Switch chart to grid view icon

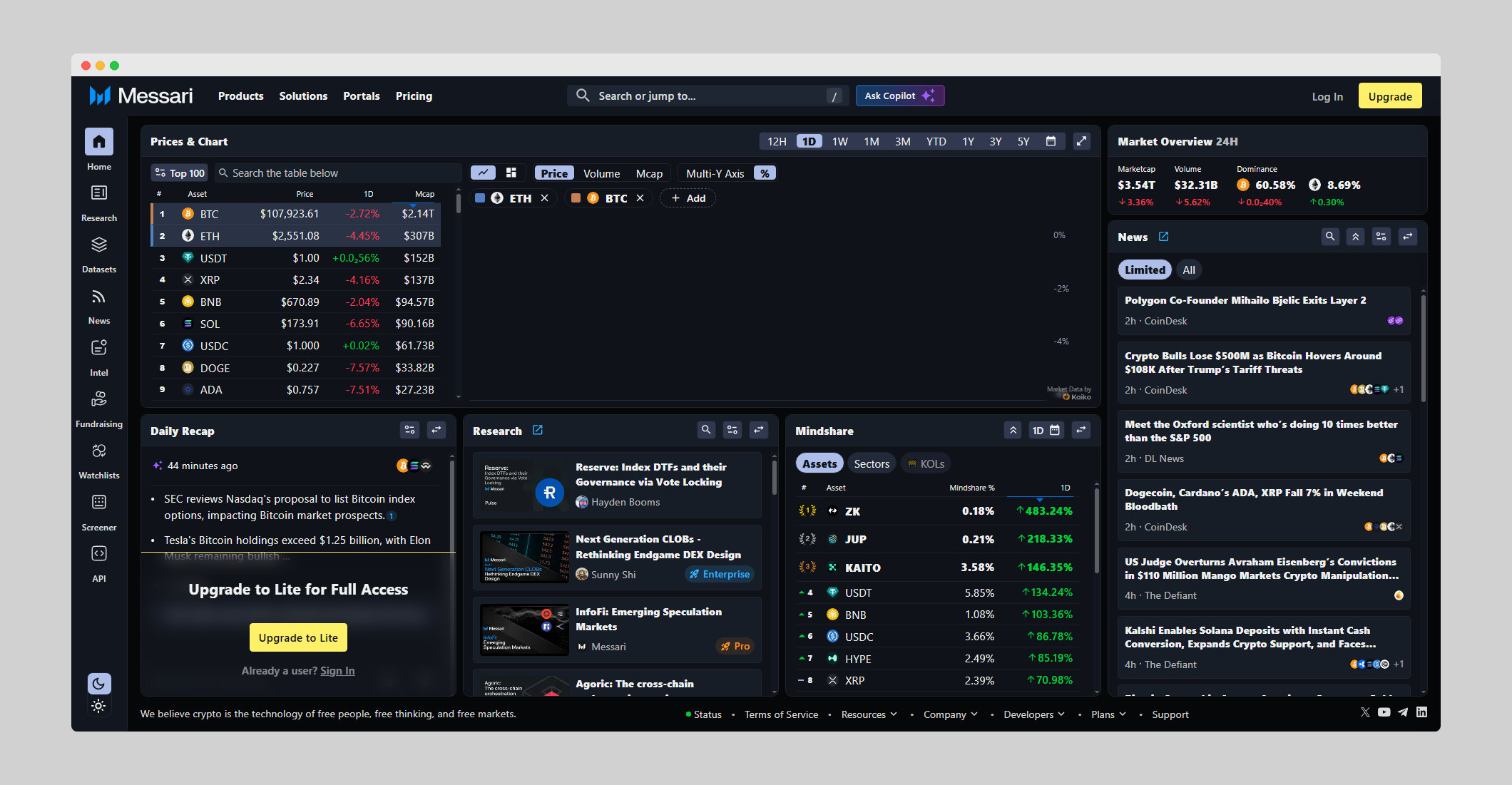pos(511,173)
